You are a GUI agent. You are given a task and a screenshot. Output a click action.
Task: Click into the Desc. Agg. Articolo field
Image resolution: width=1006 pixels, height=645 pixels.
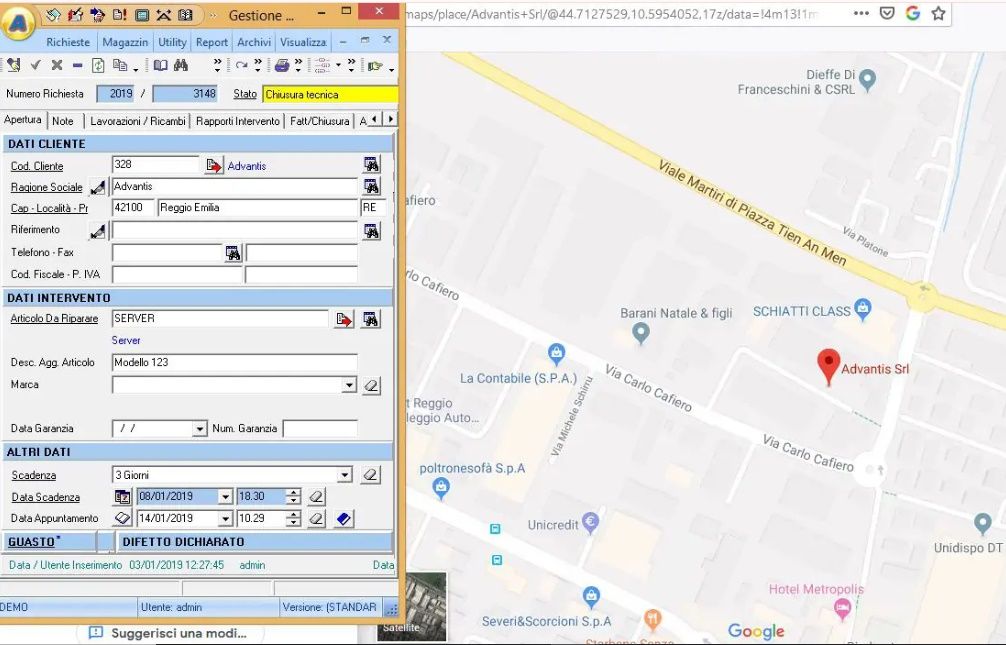pyautogui.click(x=234, y=363)
